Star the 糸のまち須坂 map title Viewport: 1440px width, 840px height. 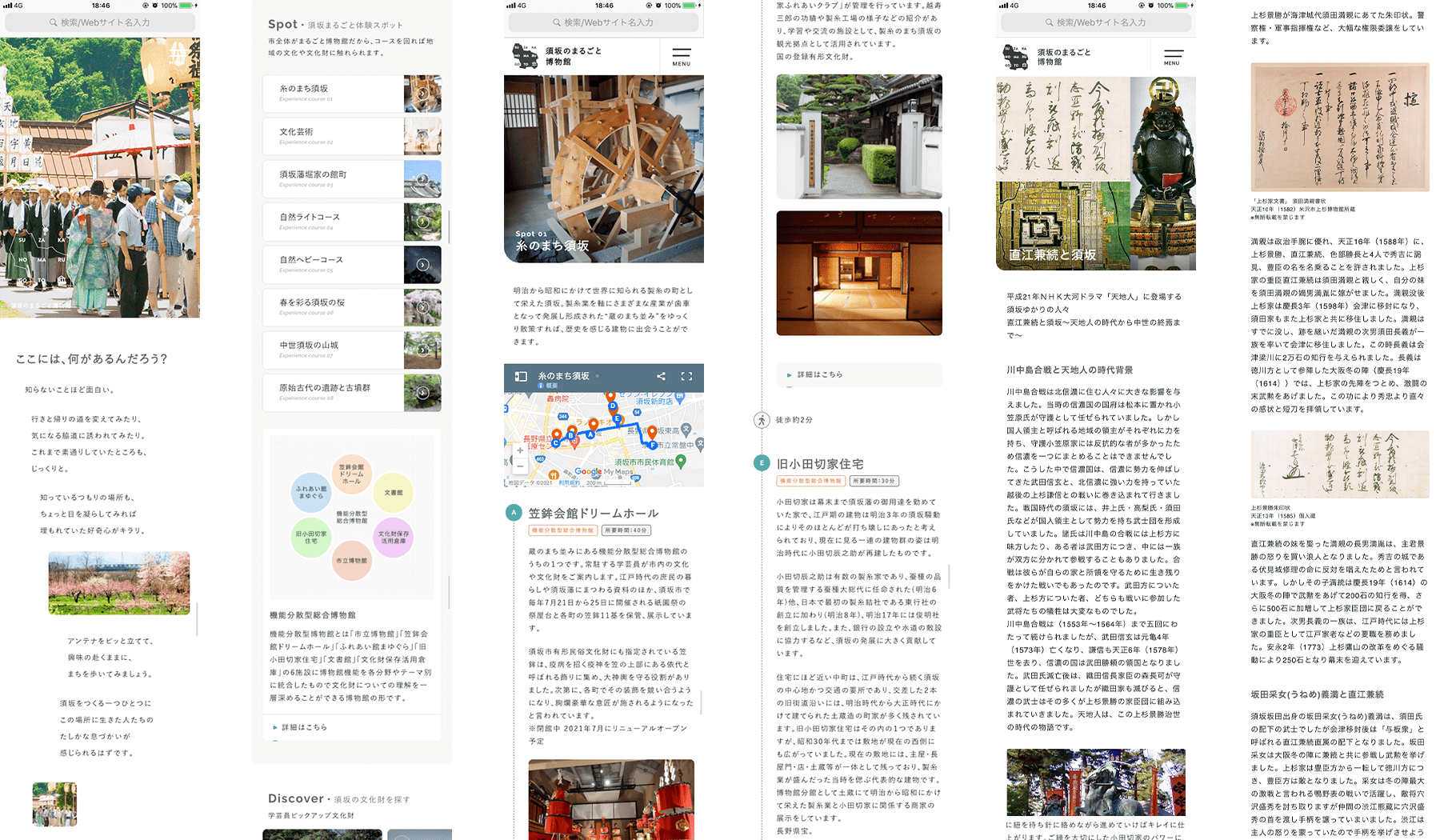pyautogui.click(x=598, y=376)
